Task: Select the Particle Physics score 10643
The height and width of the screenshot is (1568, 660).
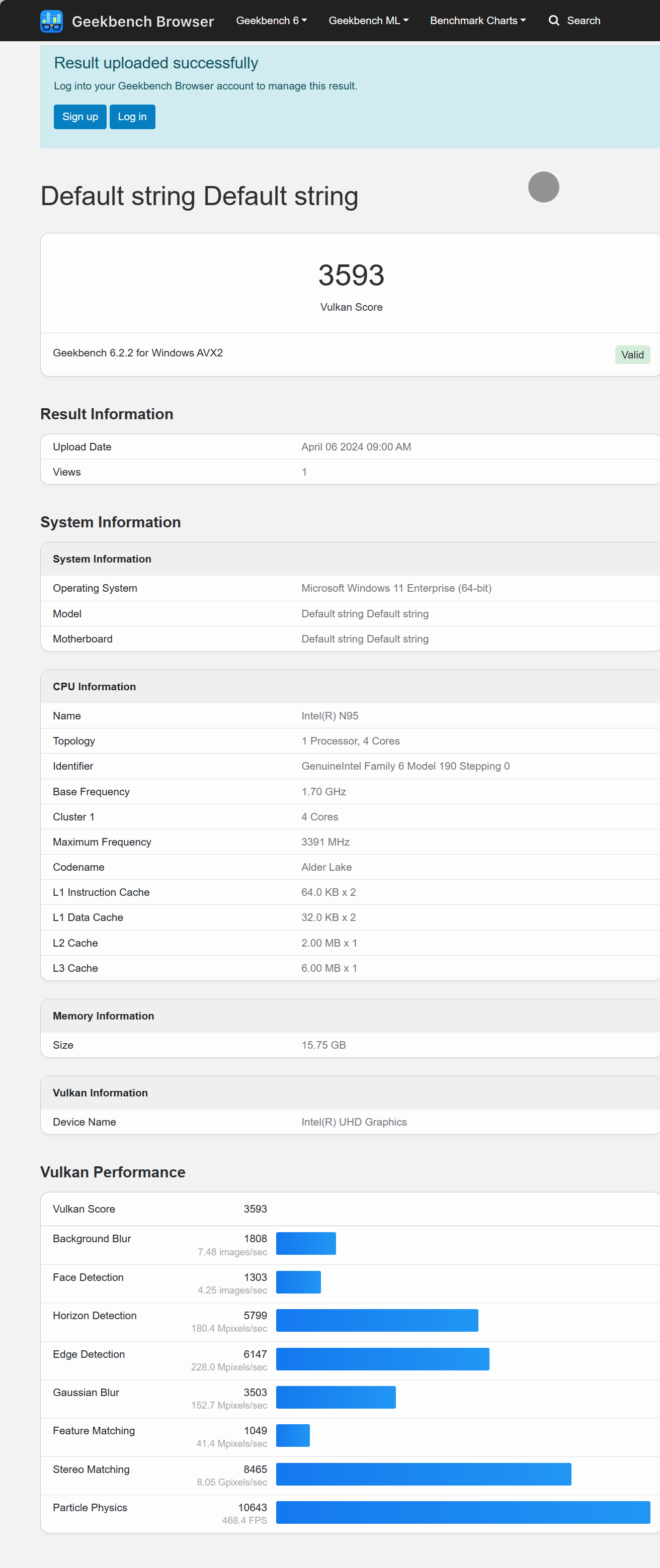Action: point(253,1508)
